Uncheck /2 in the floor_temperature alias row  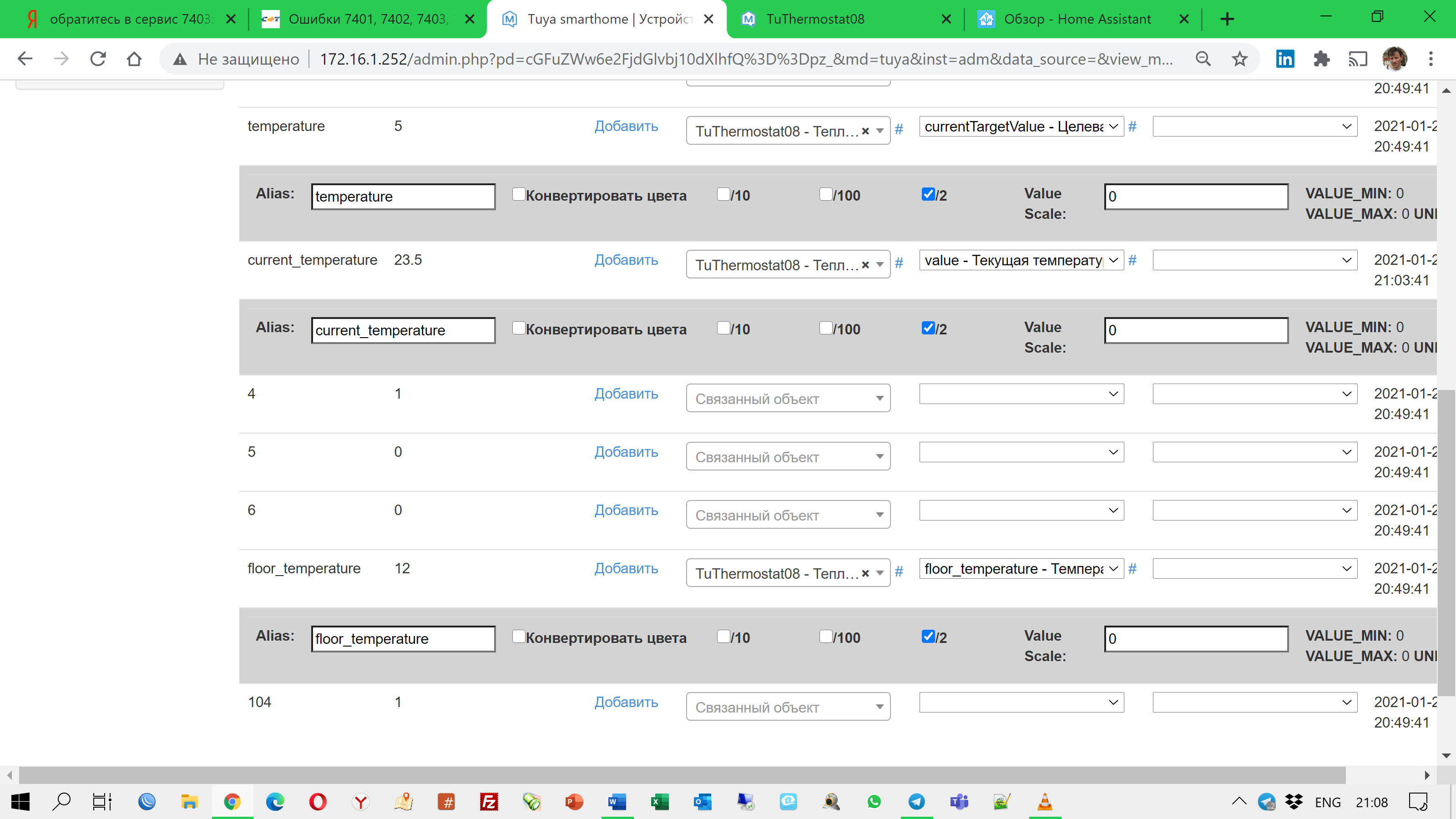(928, 637)
